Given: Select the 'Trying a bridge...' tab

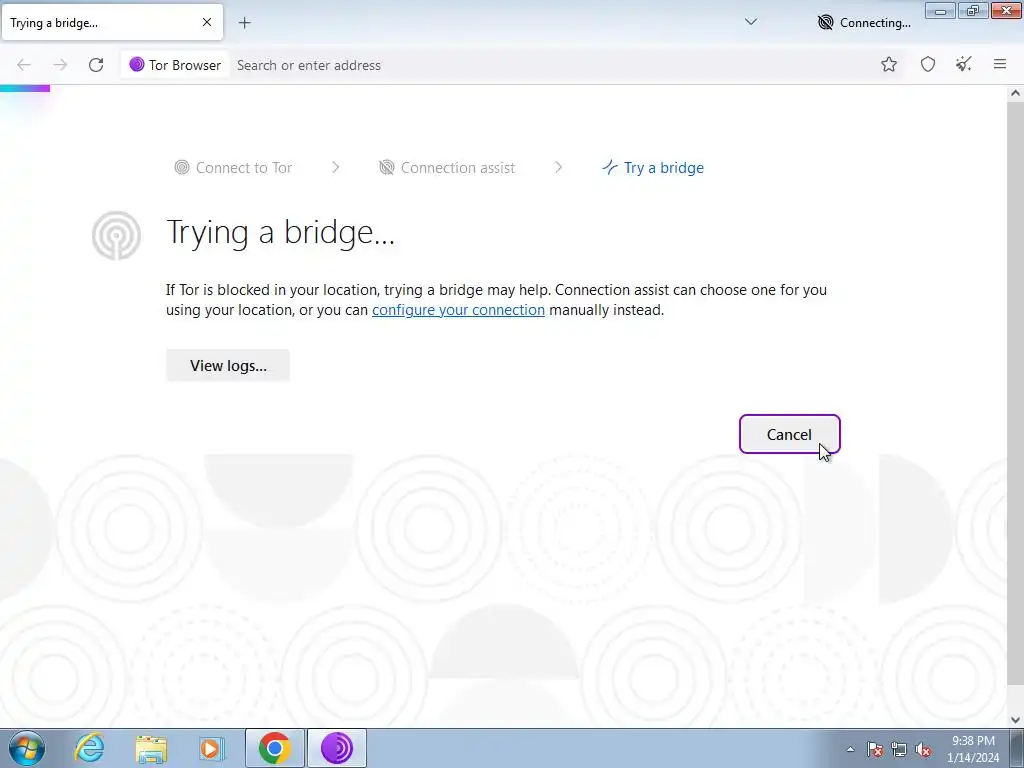Looking at the screenshot, I should coord(112,23).
